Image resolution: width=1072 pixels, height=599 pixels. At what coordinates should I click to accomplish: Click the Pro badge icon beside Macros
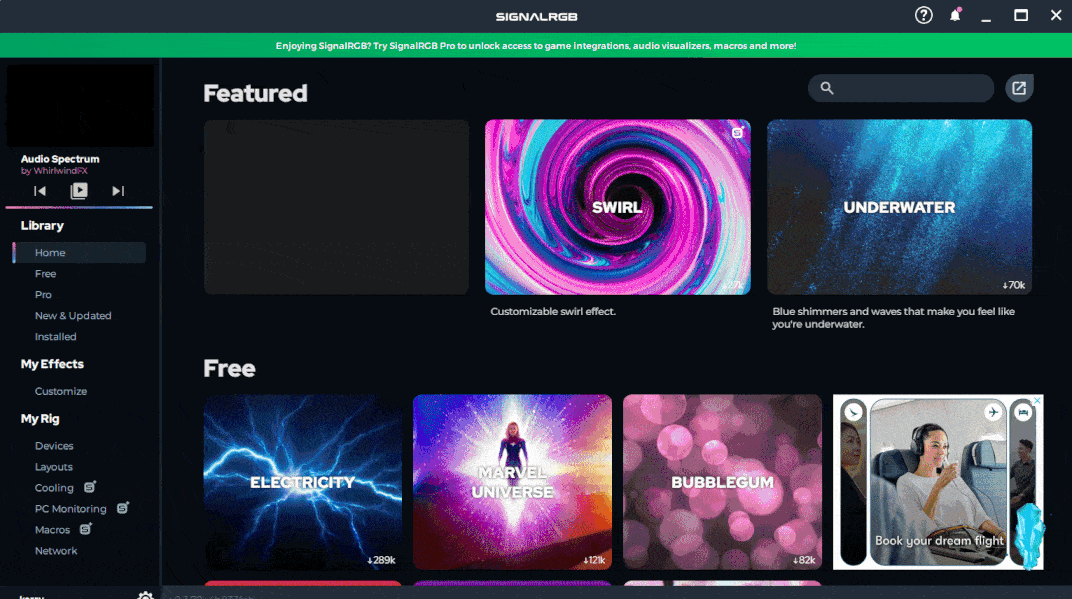[x=85, y=529]
